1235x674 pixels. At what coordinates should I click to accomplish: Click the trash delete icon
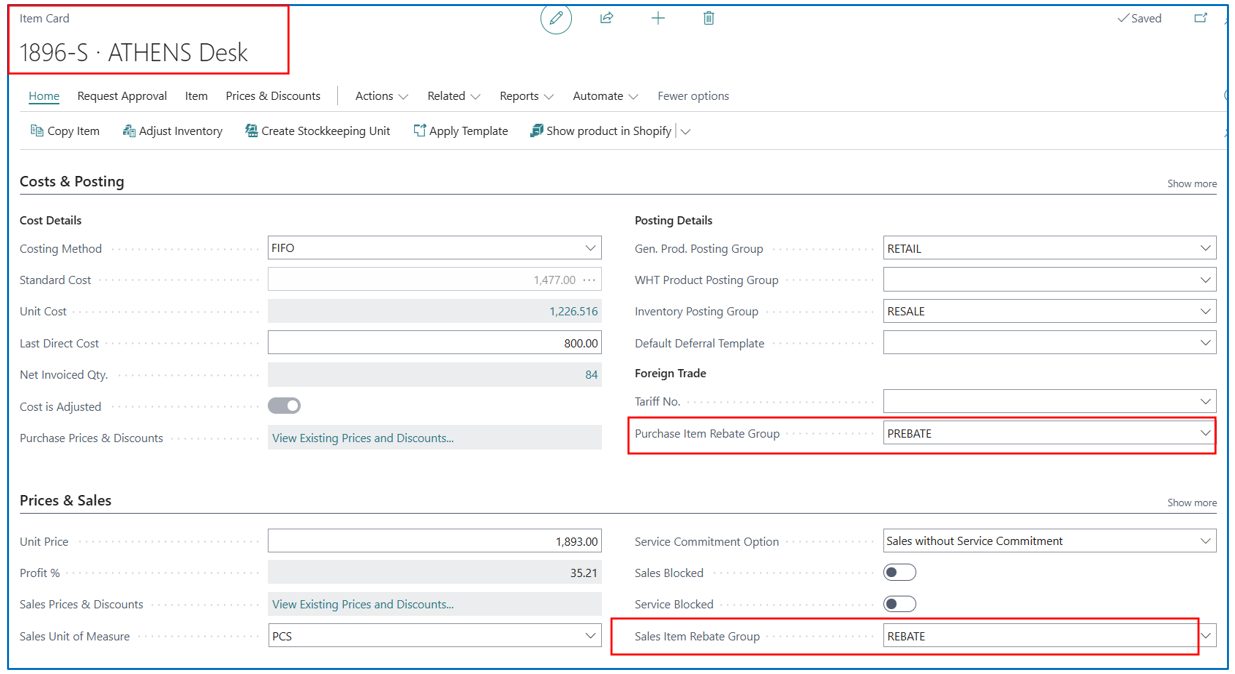(x=708, y=19)
